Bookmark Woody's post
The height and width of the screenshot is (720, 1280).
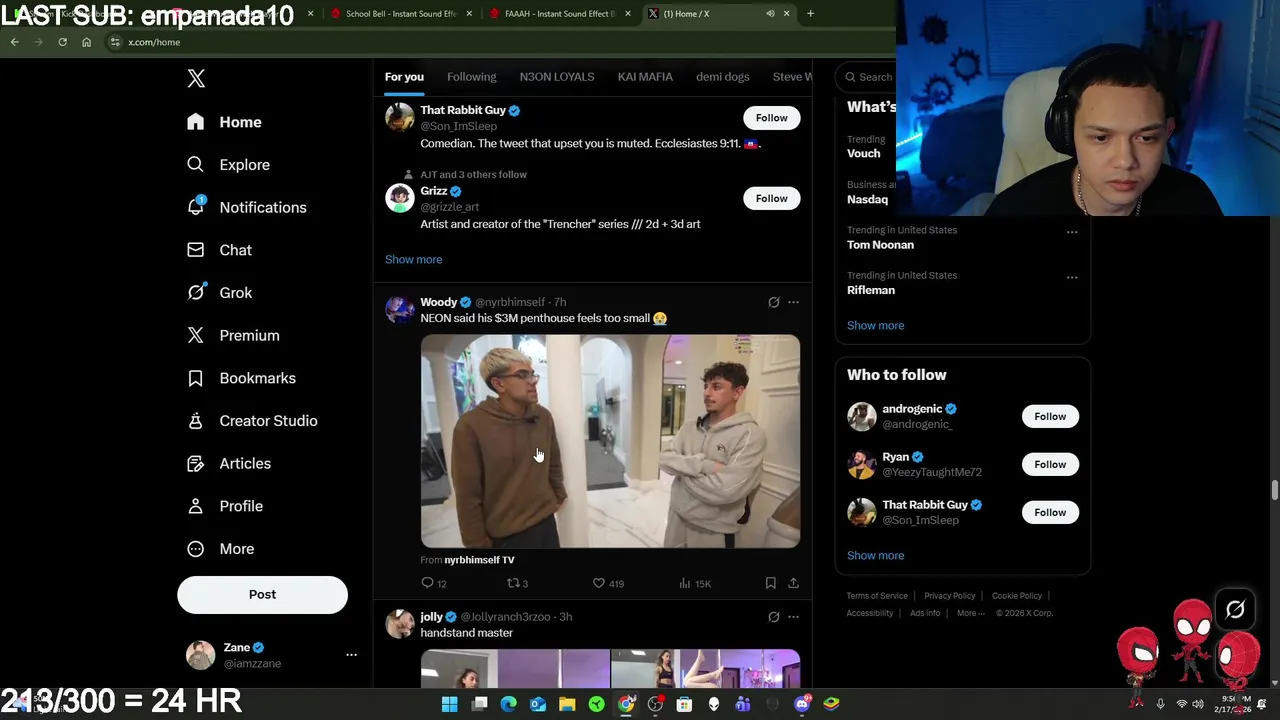[x=770, y=583]
